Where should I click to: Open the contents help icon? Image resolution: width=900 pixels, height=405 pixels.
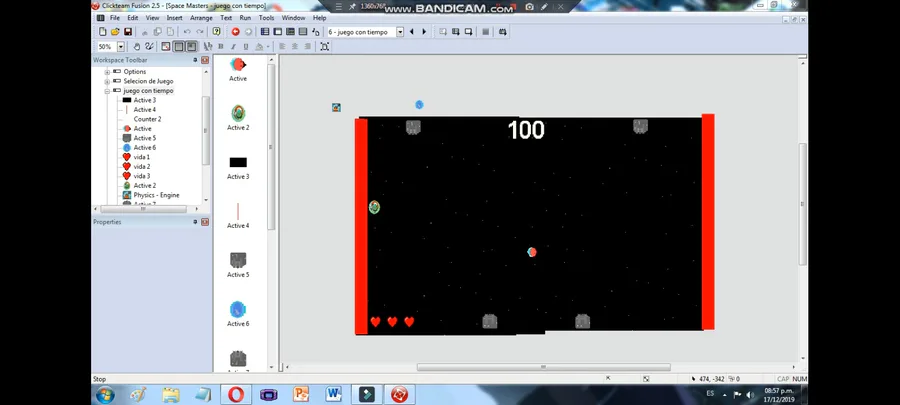tap(216, 32)
